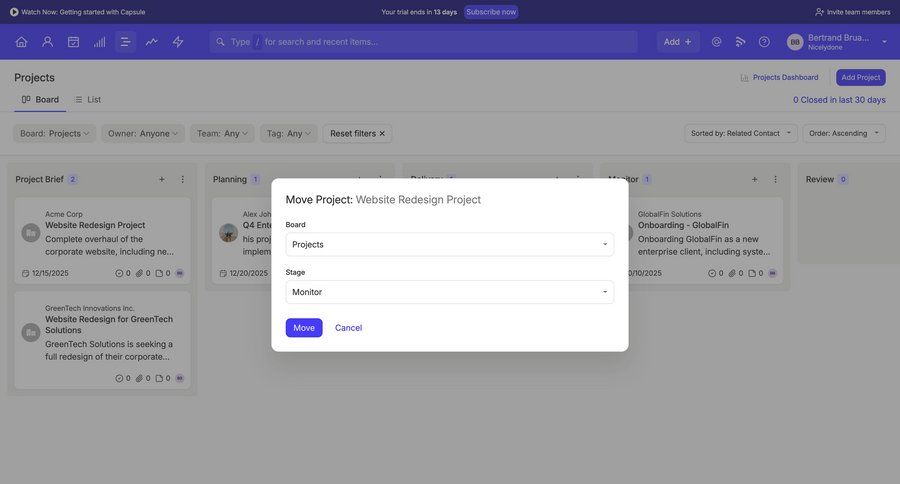
Task: Open the Owner: Anyone filter
Action: 143,133
